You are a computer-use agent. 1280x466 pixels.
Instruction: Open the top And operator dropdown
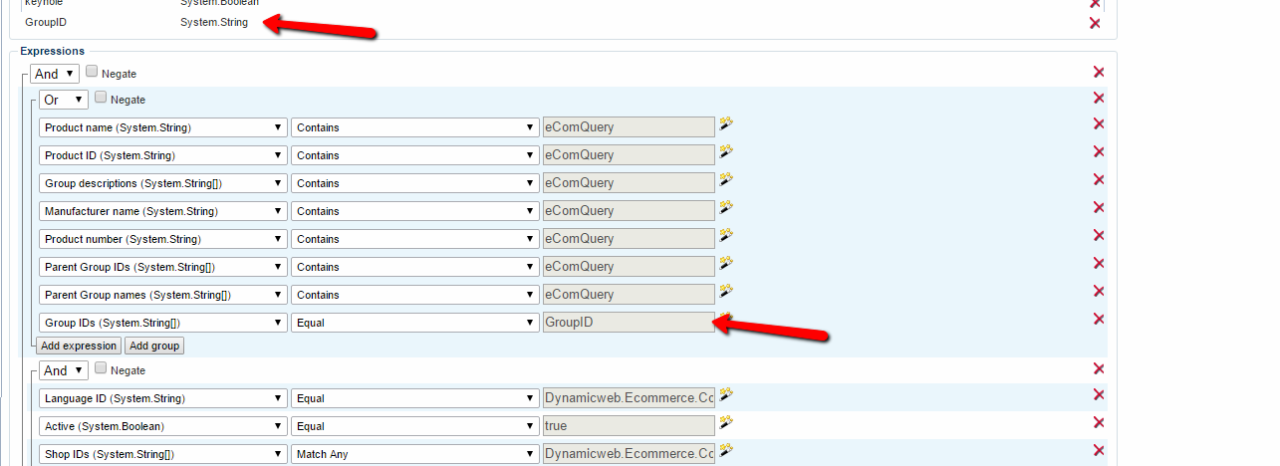[54, 74]
